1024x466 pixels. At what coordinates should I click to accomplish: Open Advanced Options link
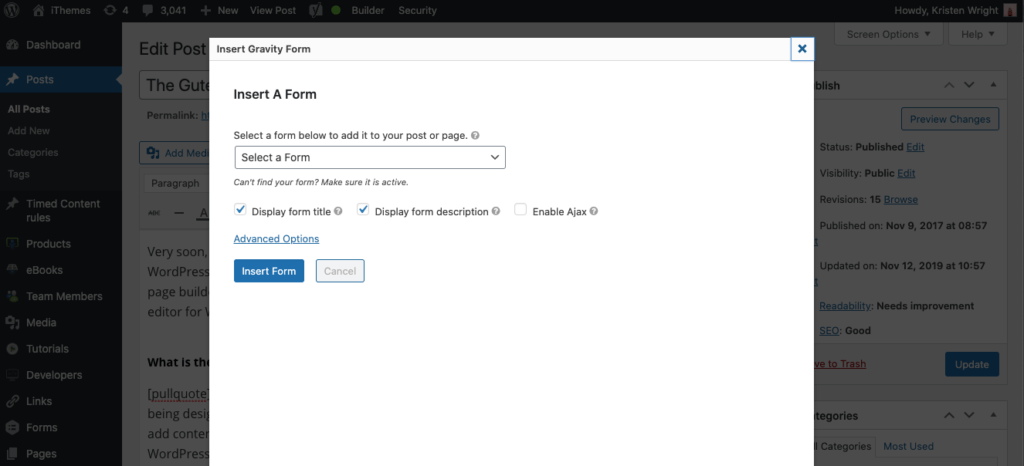[276, 239]
